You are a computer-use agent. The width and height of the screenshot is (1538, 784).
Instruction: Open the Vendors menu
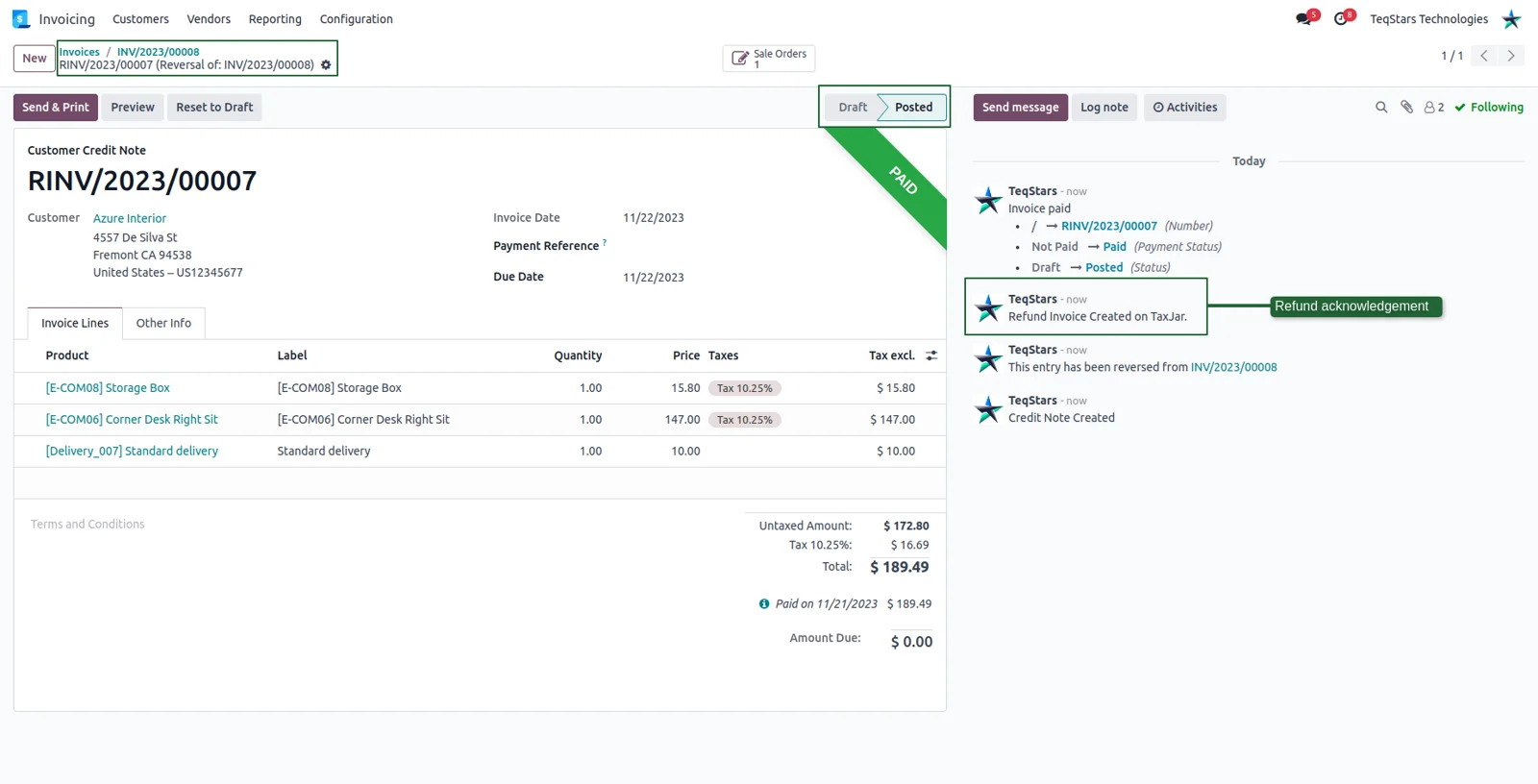pos(209,19)
